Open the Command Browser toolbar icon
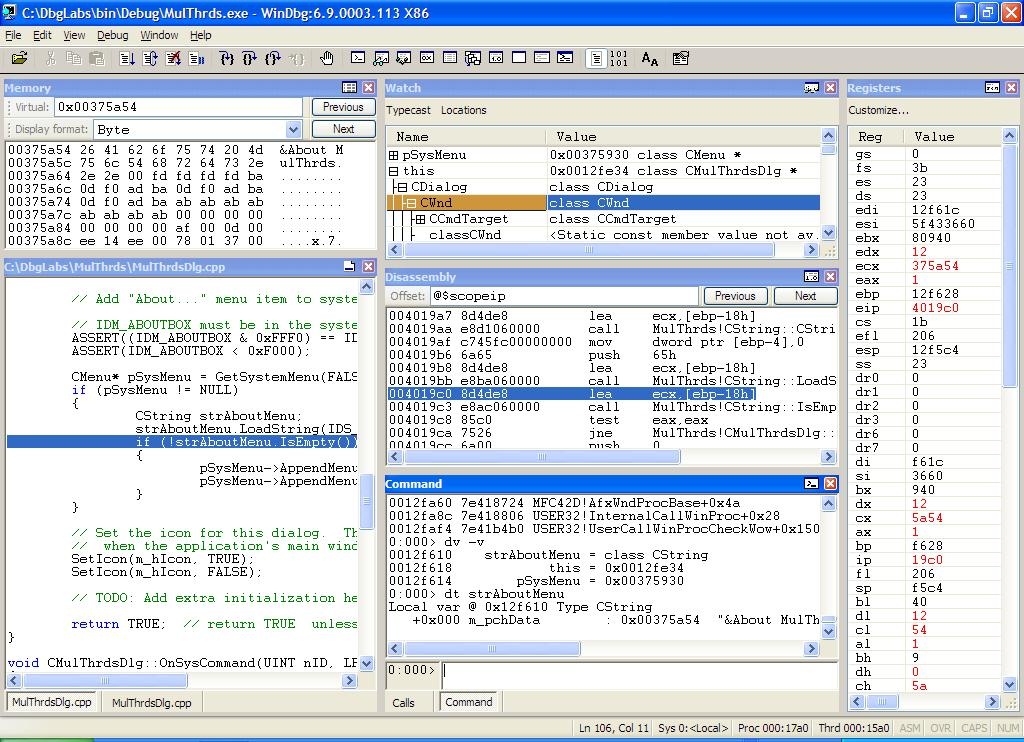 click(565, 58)
